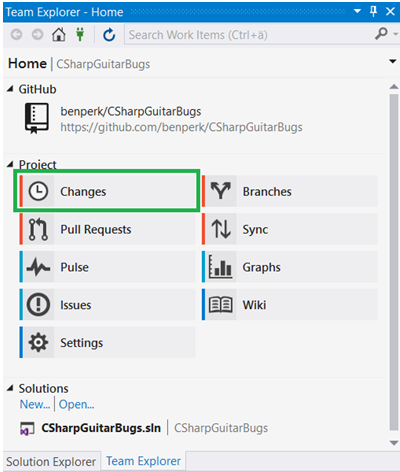Click the Home icon in the toolbar
The width and height of the screenshot is (400, 472).
(59, 34)
